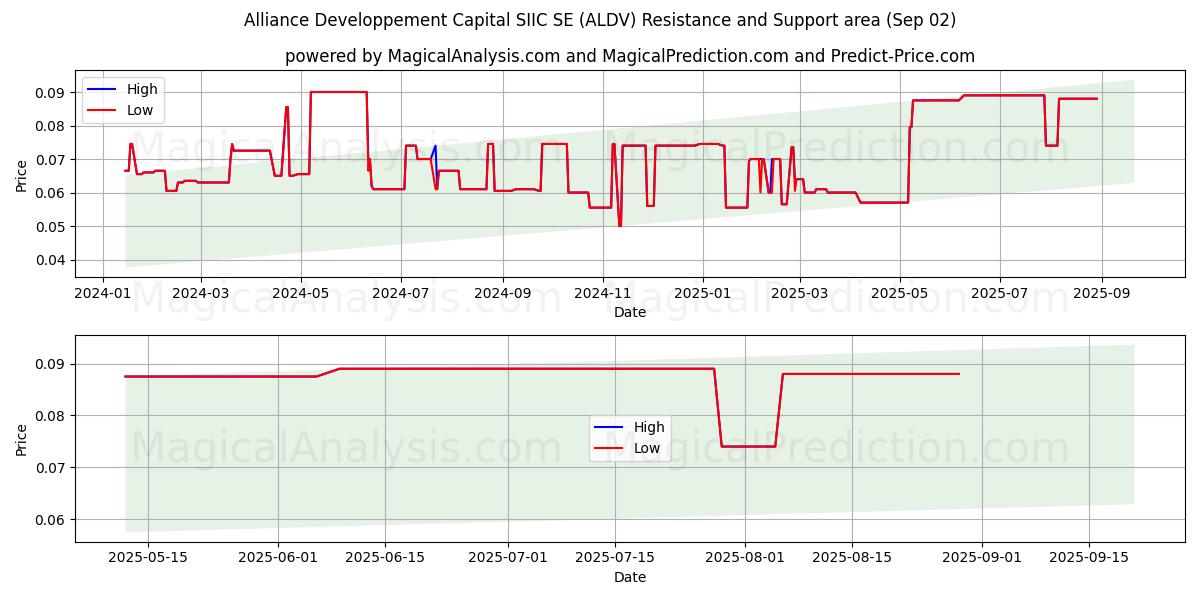Click the 'Date' axis title under the top chart
1200x600 pixels.
click(x=630, y=313)
